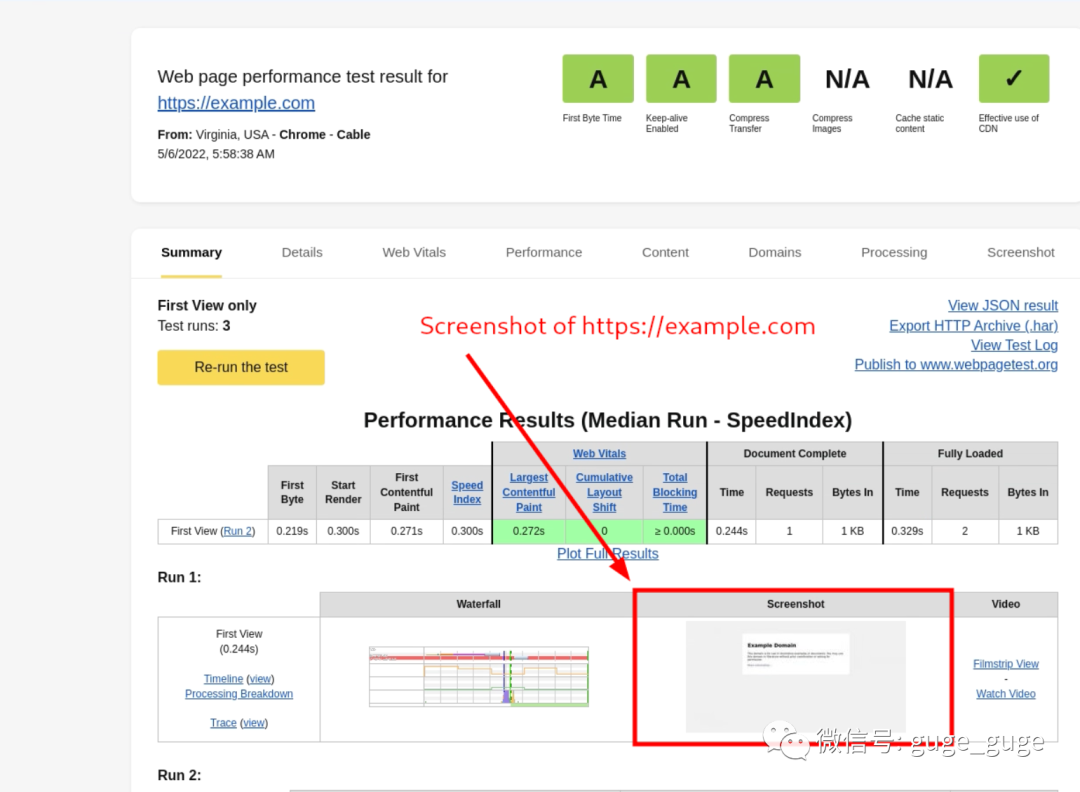
Task: Click the First Byte Time grade A badge
Action: 598,79
